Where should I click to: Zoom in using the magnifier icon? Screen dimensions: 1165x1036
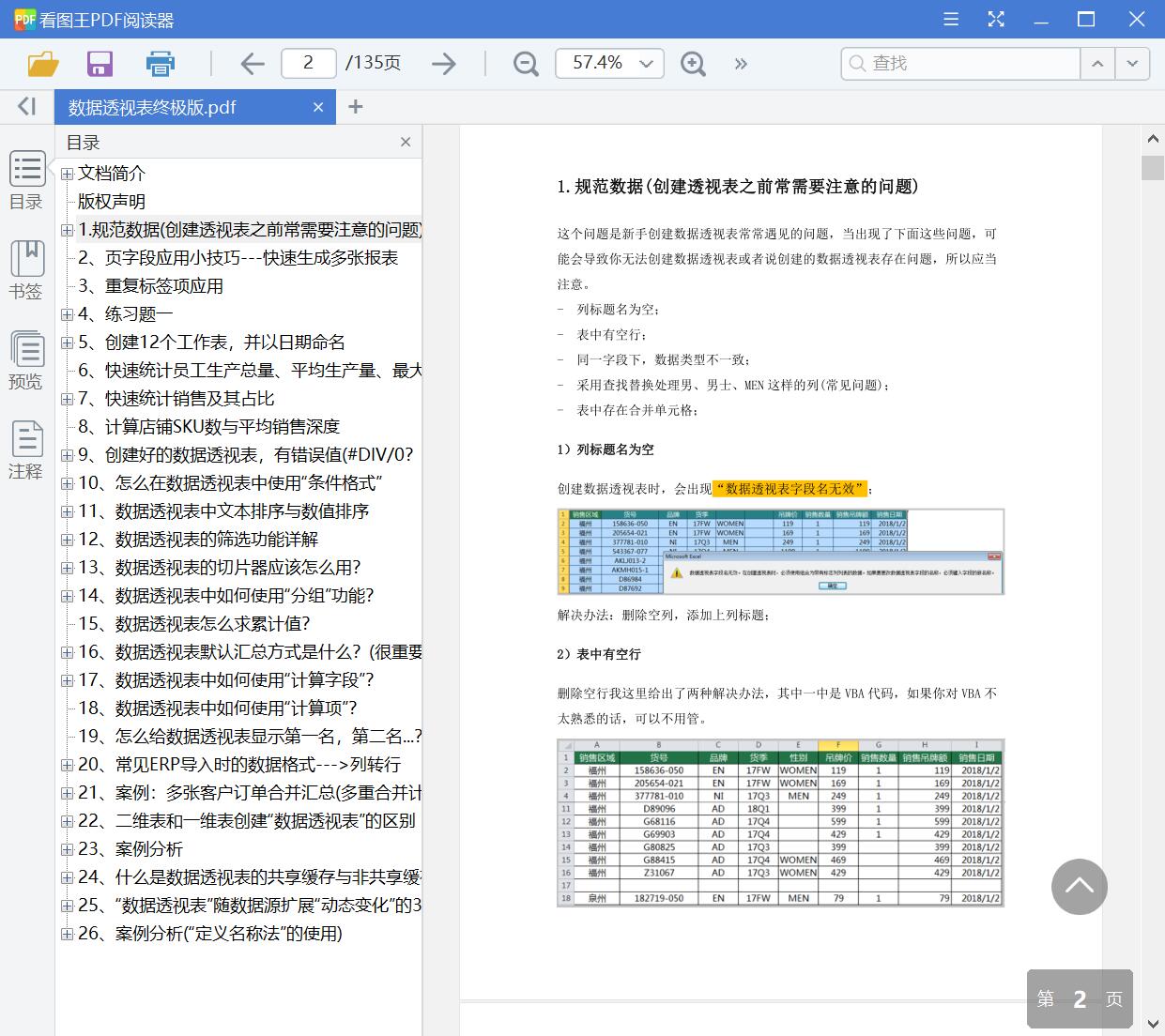(x=693, y=63)
